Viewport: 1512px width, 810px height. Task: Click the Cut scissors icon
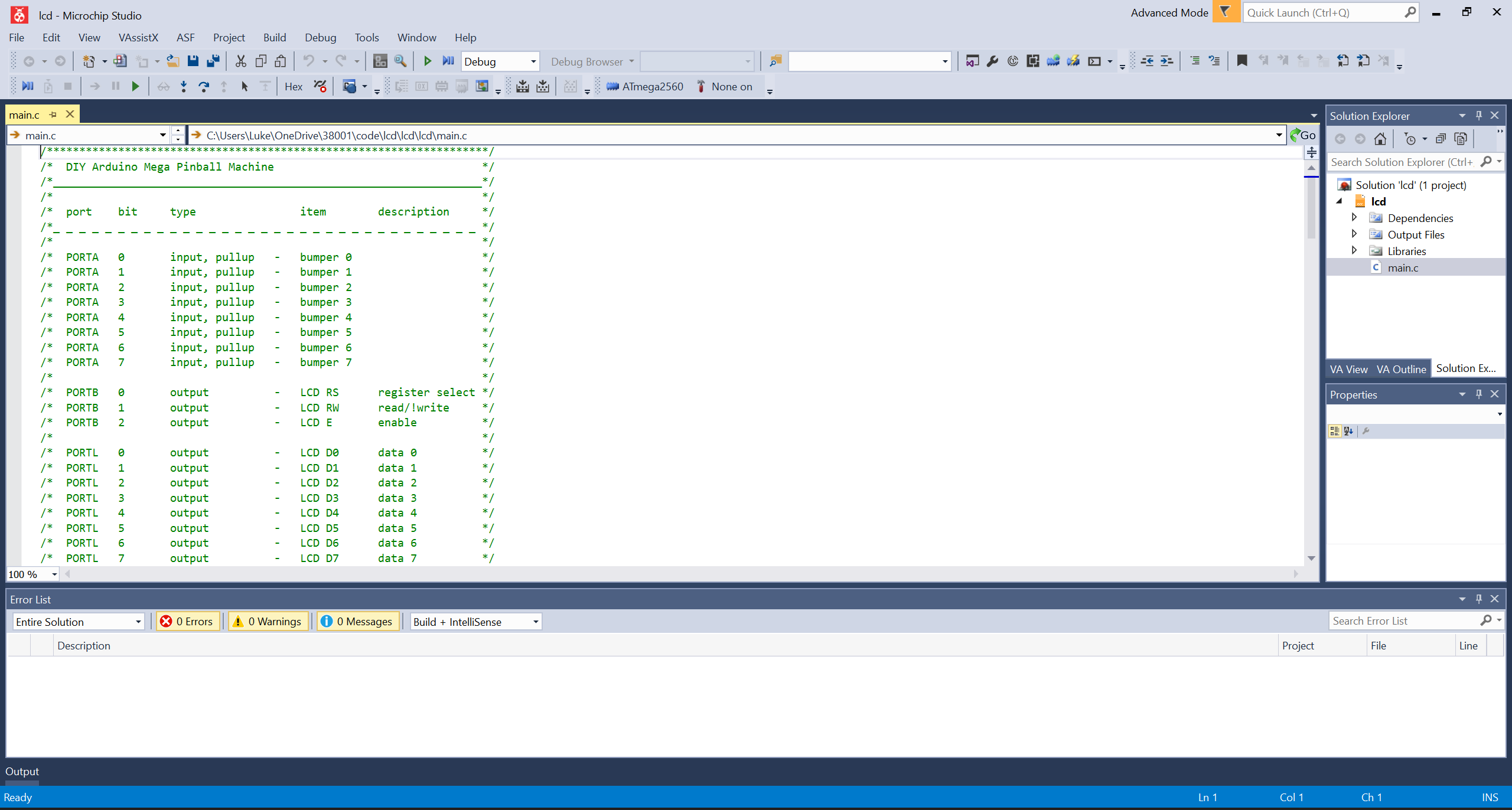240,61
